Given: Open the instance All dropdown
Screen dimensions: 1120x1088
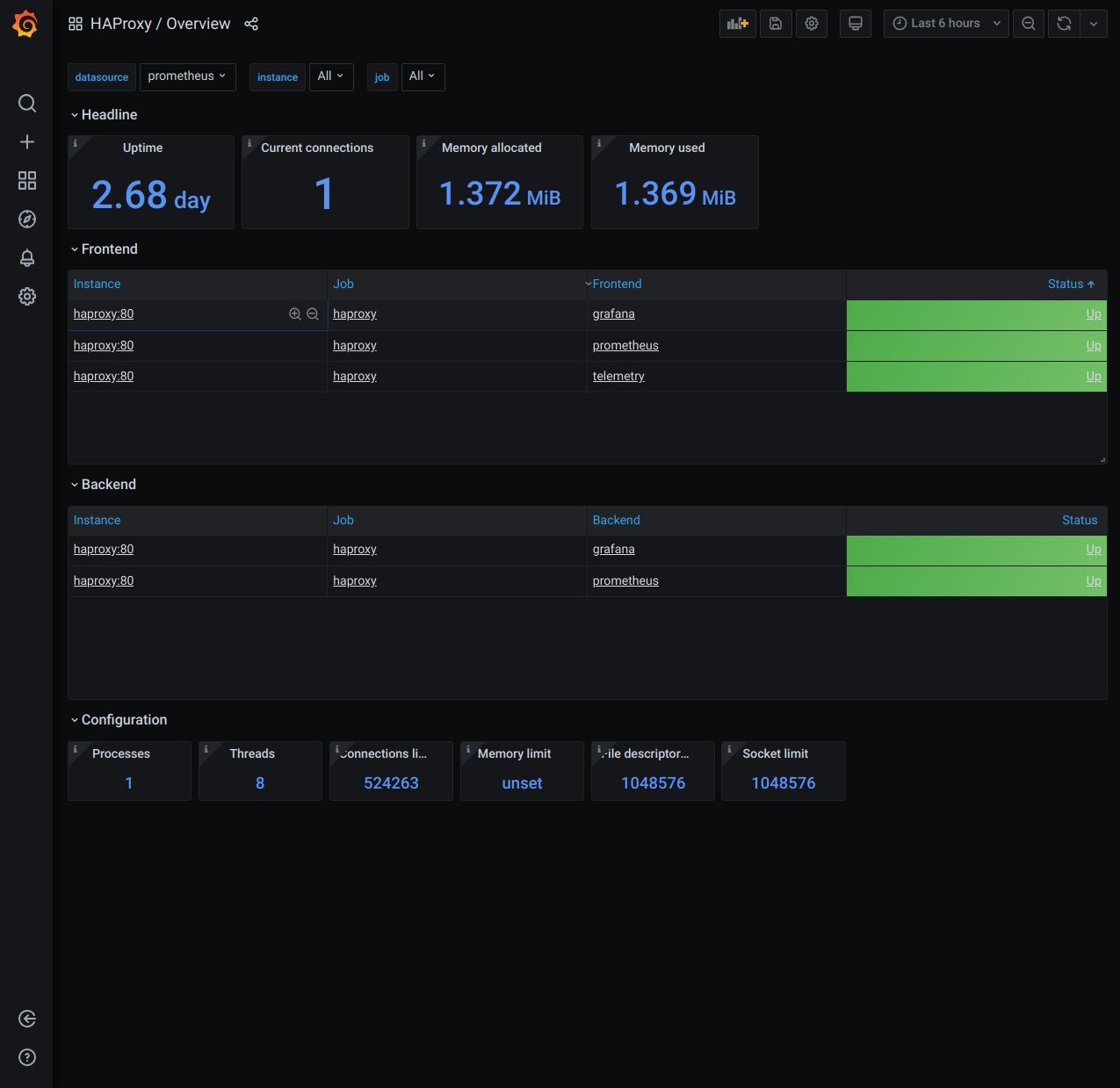Looking at the screenshot, I should click(331, 76).
